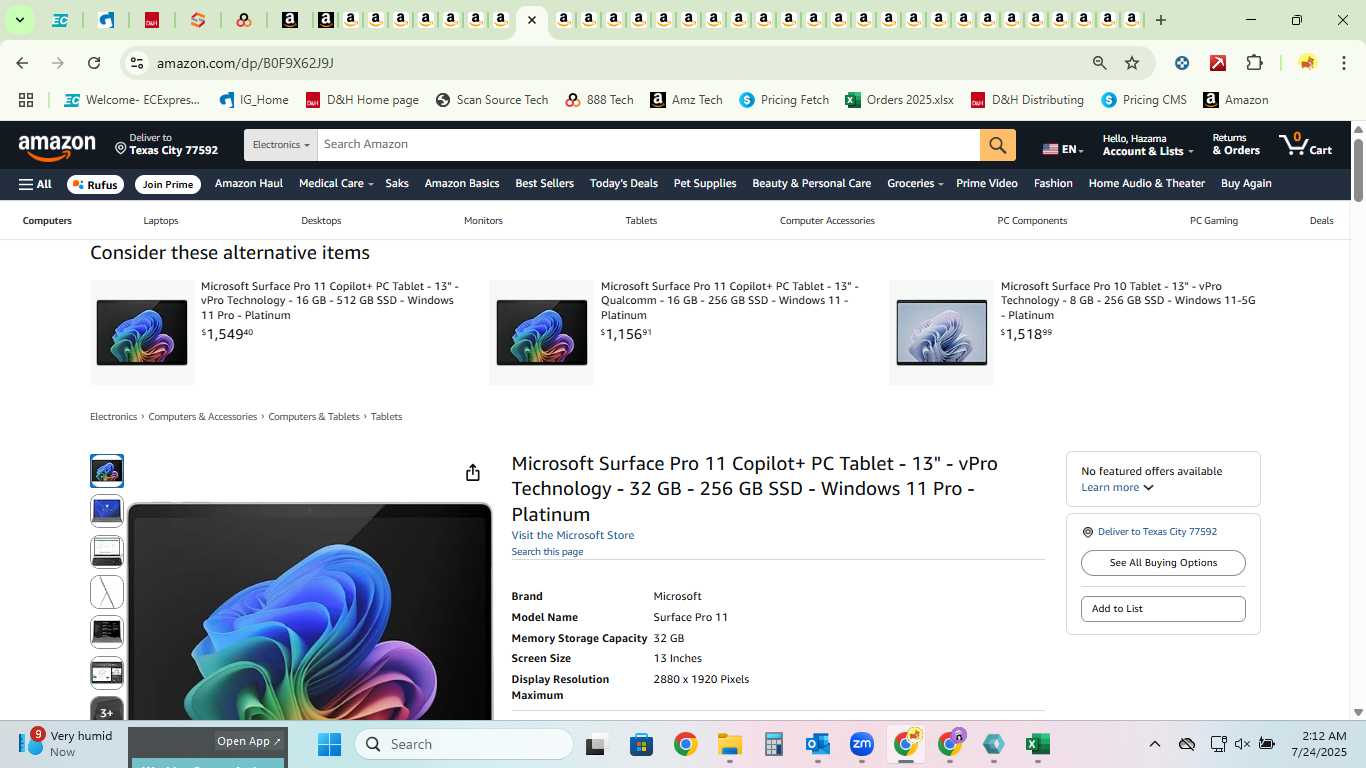Open Orders 2025.xlsx bookmark
1366x768 pixels.
pyautogui.click(x=899, y=100)
